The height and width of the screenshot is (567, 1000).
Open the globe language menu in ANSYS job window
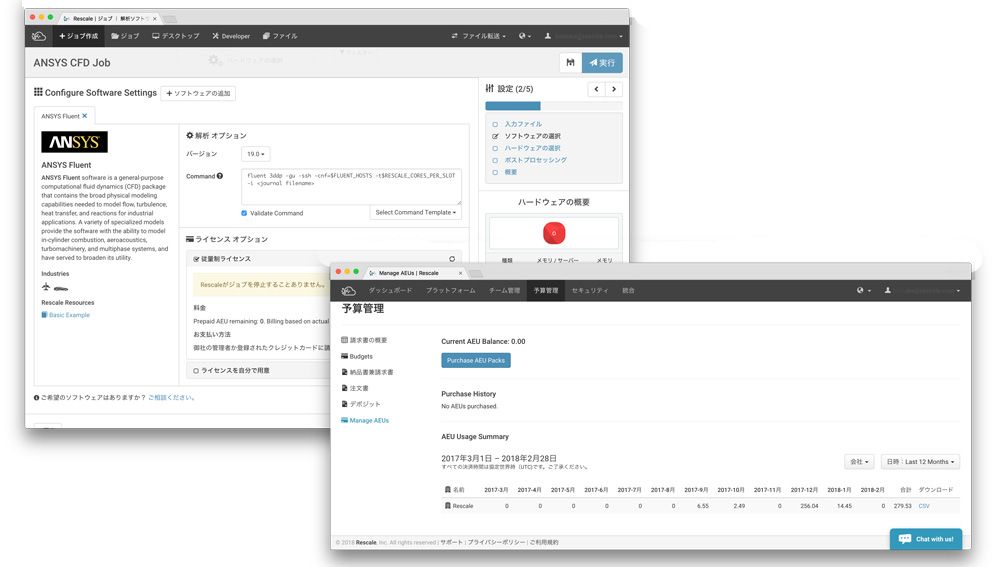coord(524,36)
